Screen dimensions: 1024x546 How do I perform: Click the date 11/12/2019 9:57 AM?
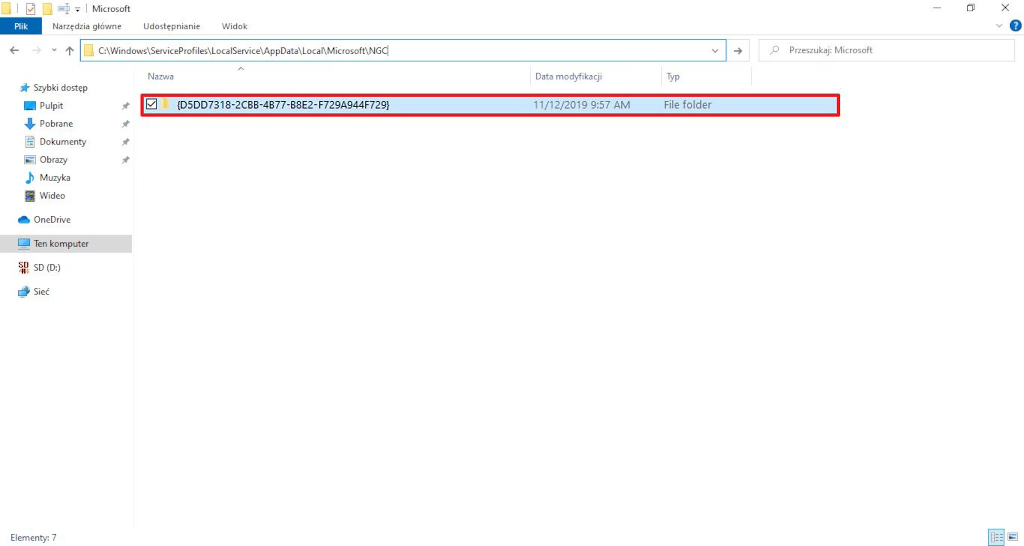581,104
